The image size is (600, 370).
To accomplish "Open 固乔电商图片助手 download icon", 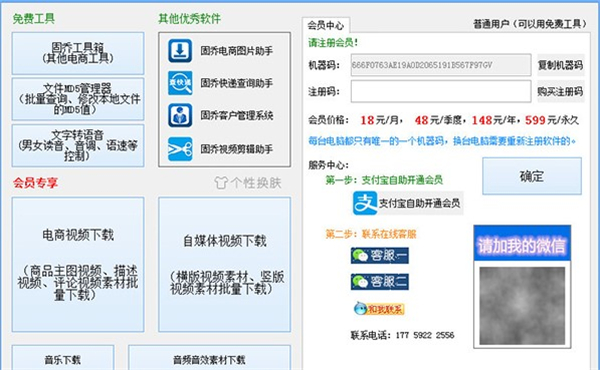I will click(x=180, y=51).
